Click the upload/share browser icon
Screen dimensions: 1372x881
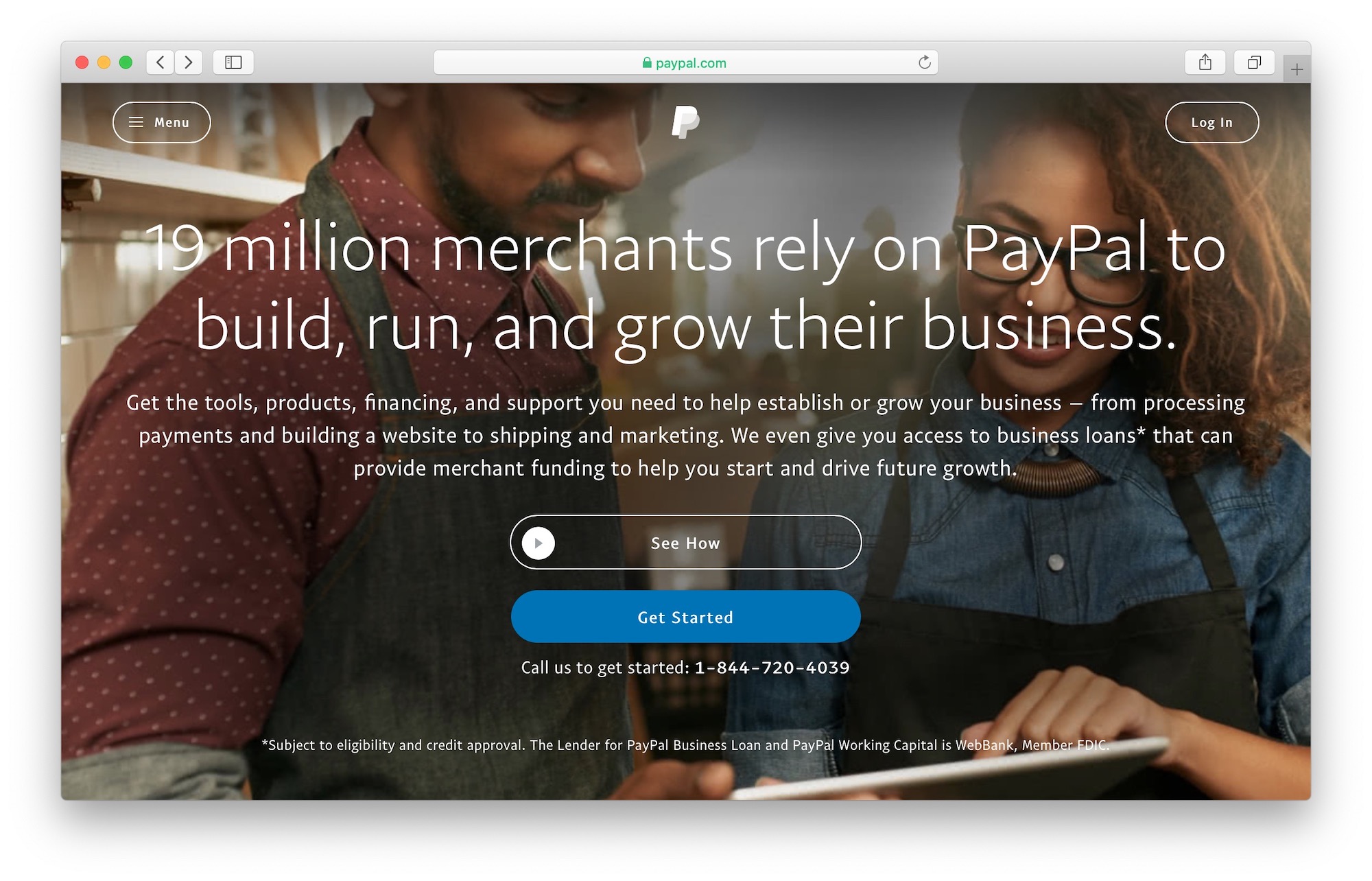(x=1205, y=61)
